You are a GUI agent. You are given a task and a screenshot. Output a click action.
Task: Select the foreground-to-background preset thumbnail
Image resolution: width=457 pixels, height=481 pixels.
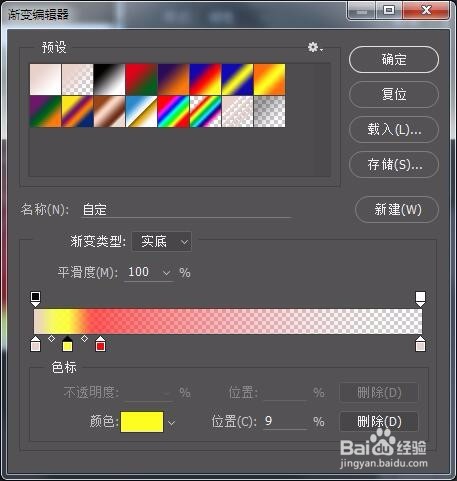pos(45,80)
